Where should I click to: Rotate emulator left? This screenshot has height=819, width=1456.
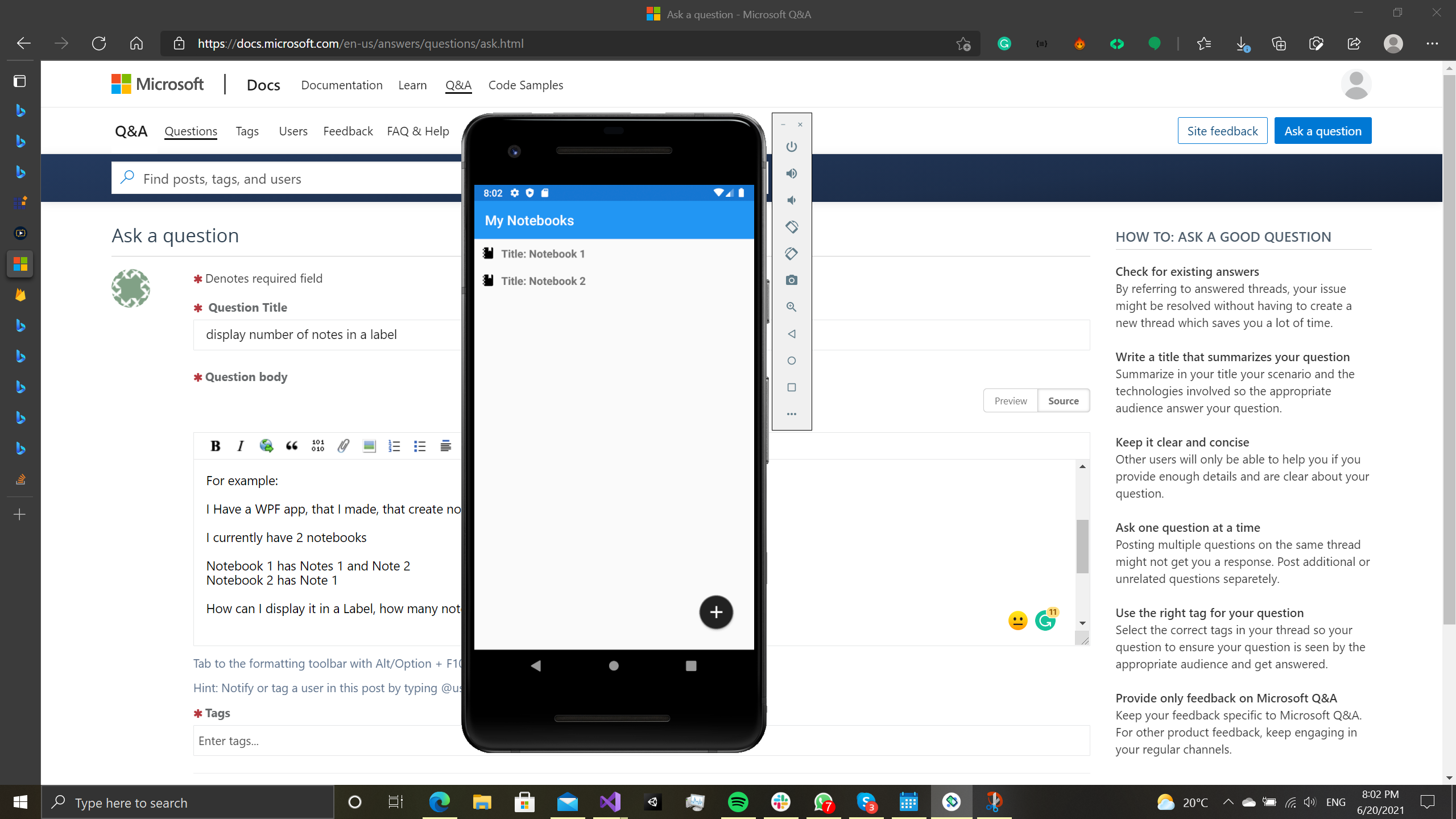point(791,227)
